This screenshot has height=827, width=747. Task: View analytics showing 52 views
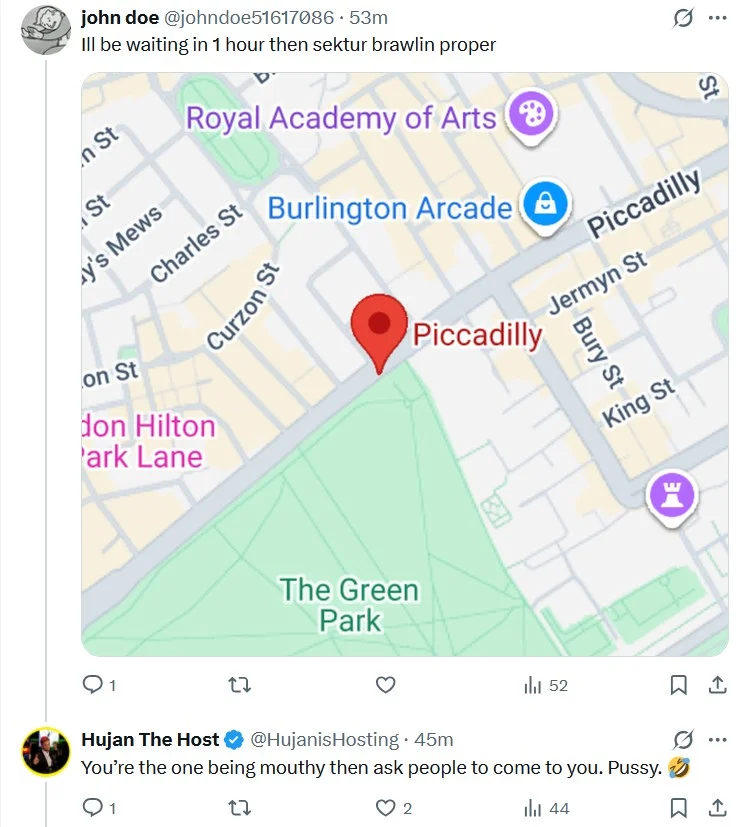click(x=546, y=685)
